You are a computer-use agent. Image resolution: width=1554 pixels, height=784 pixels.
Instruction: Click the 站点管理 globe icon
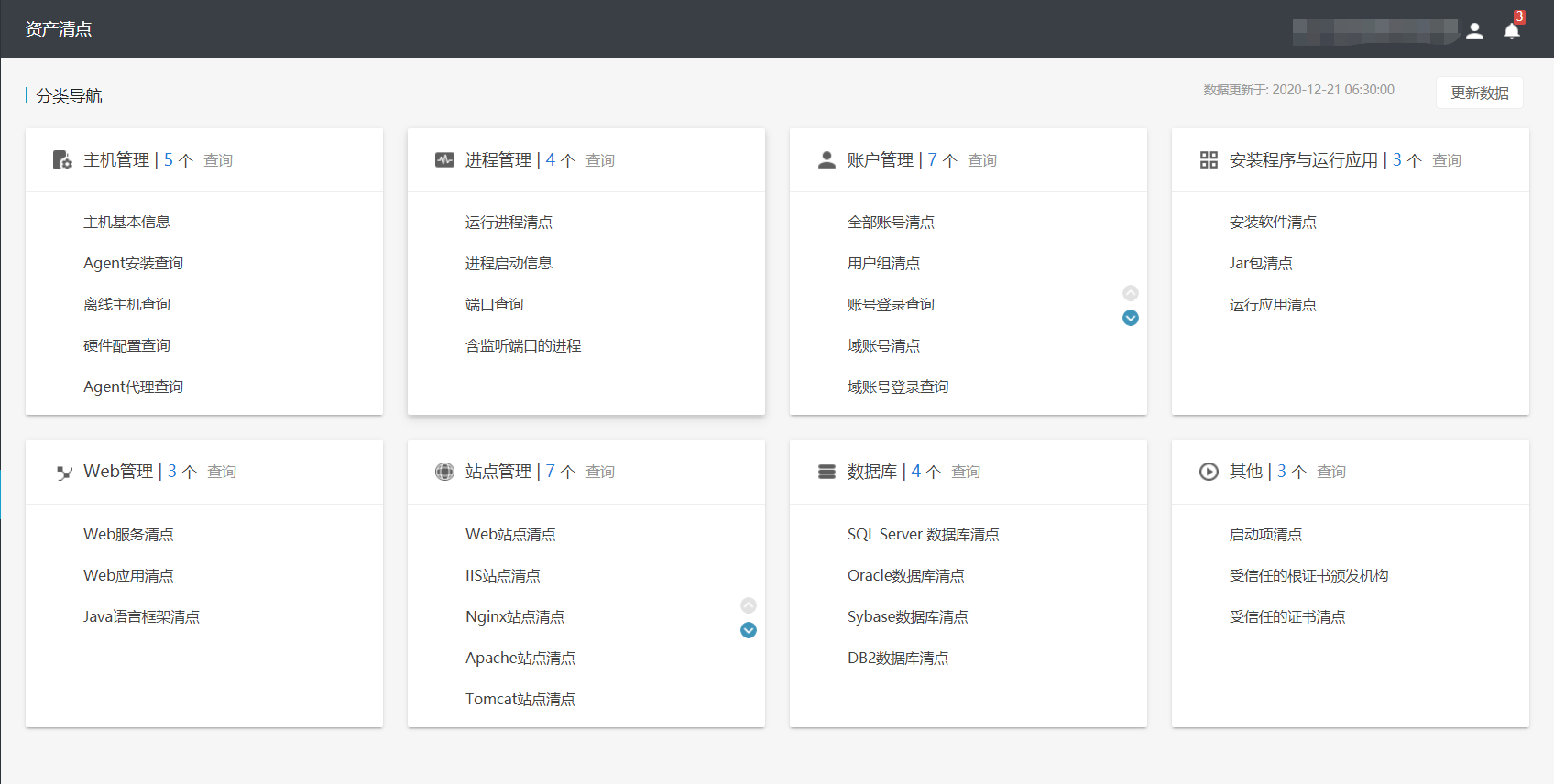(x=444, y=472)
